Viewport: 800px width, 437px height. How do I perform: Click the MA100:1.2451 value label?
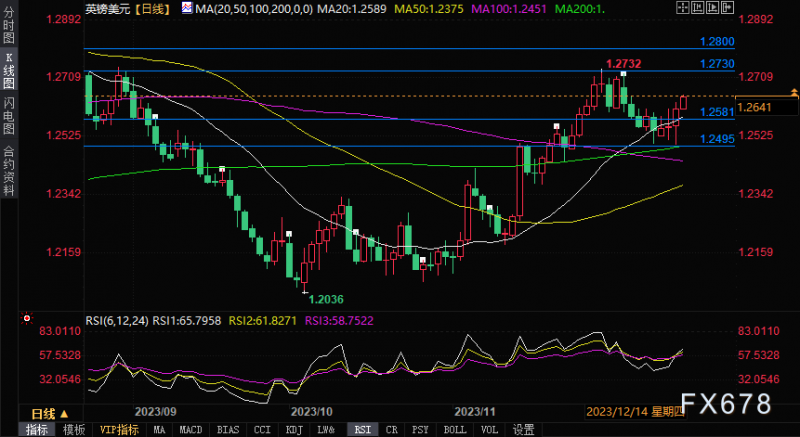click(x=509, y=9)
